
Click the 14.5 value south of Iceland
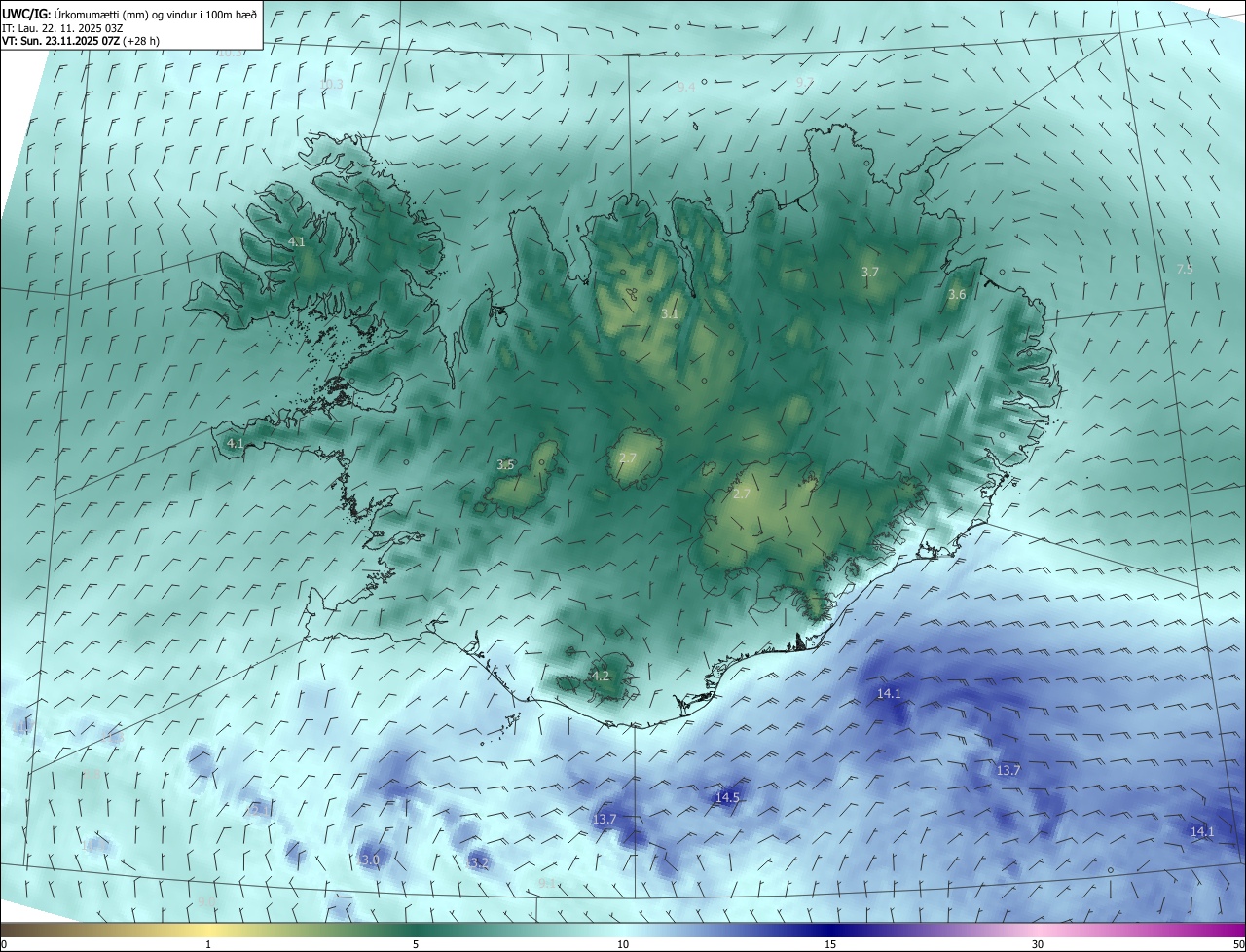coord(727,797)
